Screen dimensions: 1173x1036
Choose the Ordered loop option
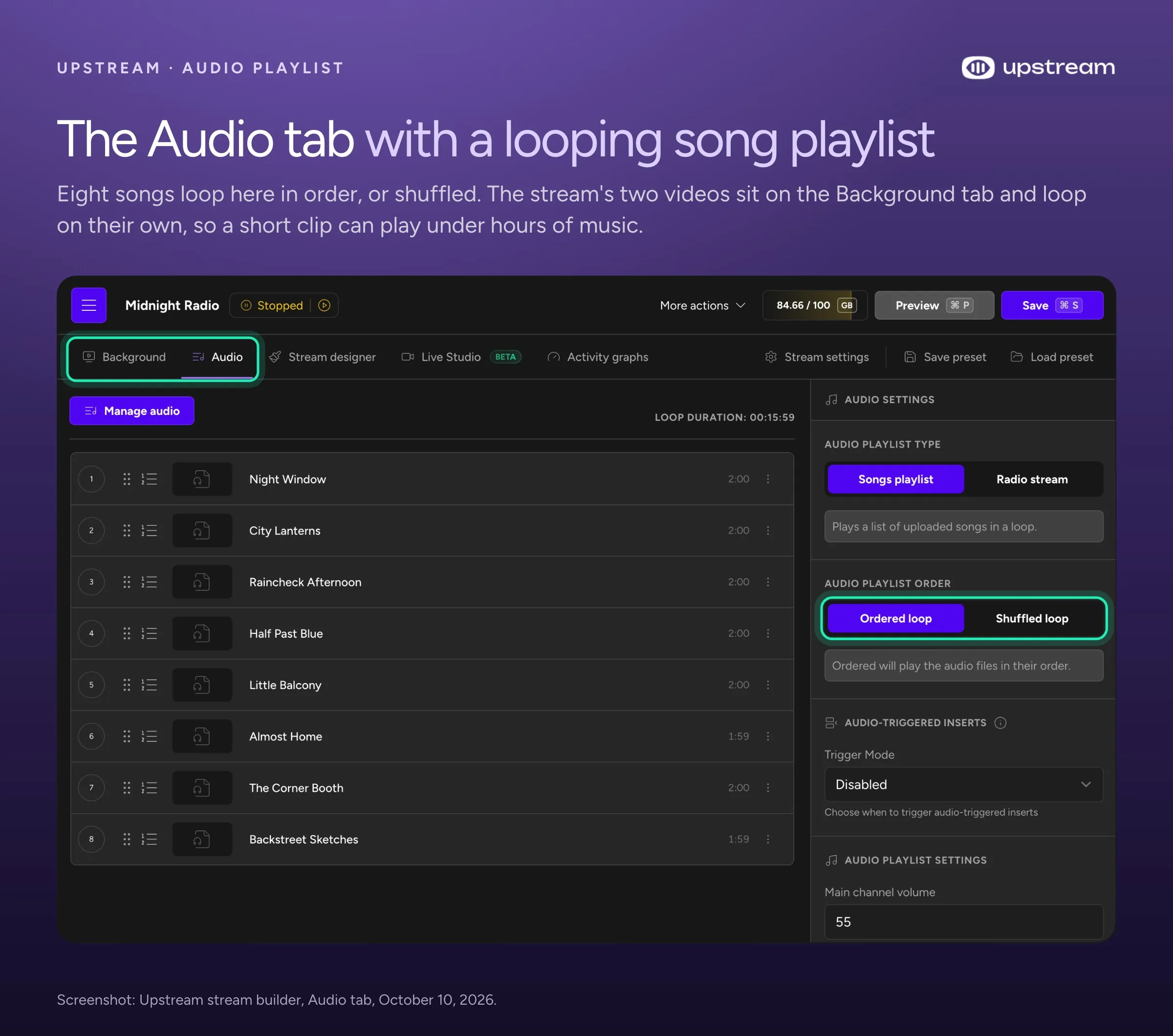coord(895,618)
